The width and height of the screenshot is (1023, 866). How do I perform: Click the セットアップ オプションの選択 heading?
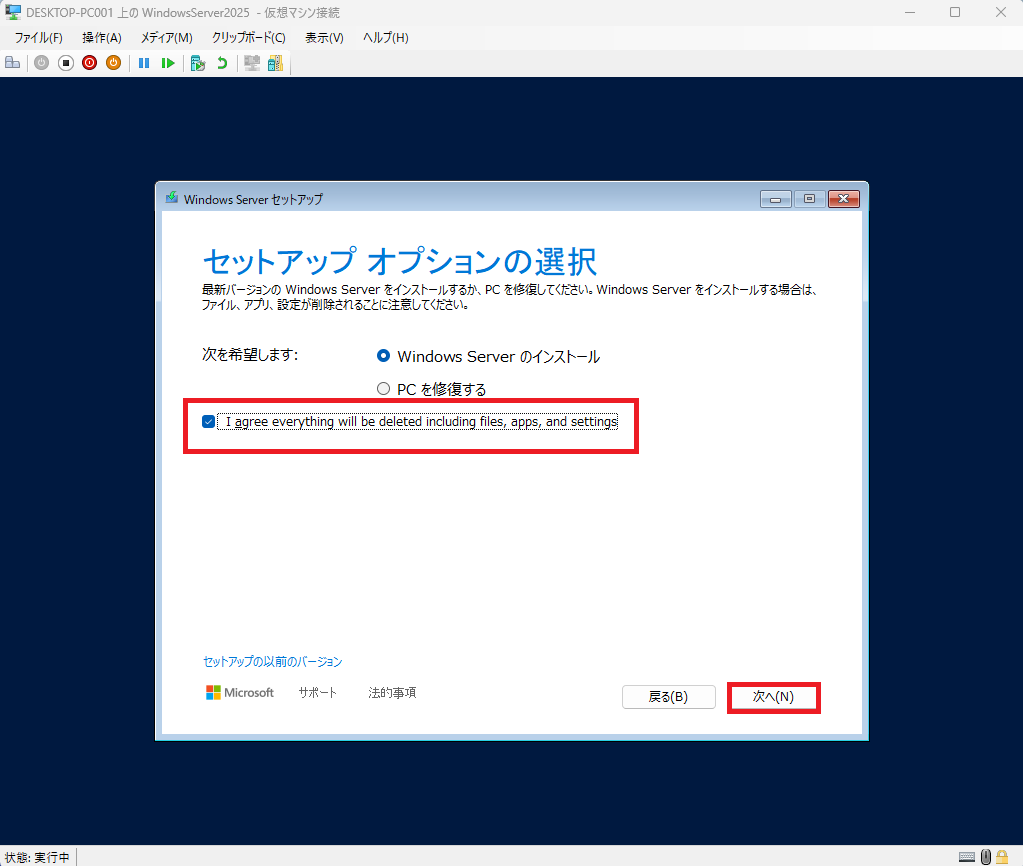click(399, 262)
